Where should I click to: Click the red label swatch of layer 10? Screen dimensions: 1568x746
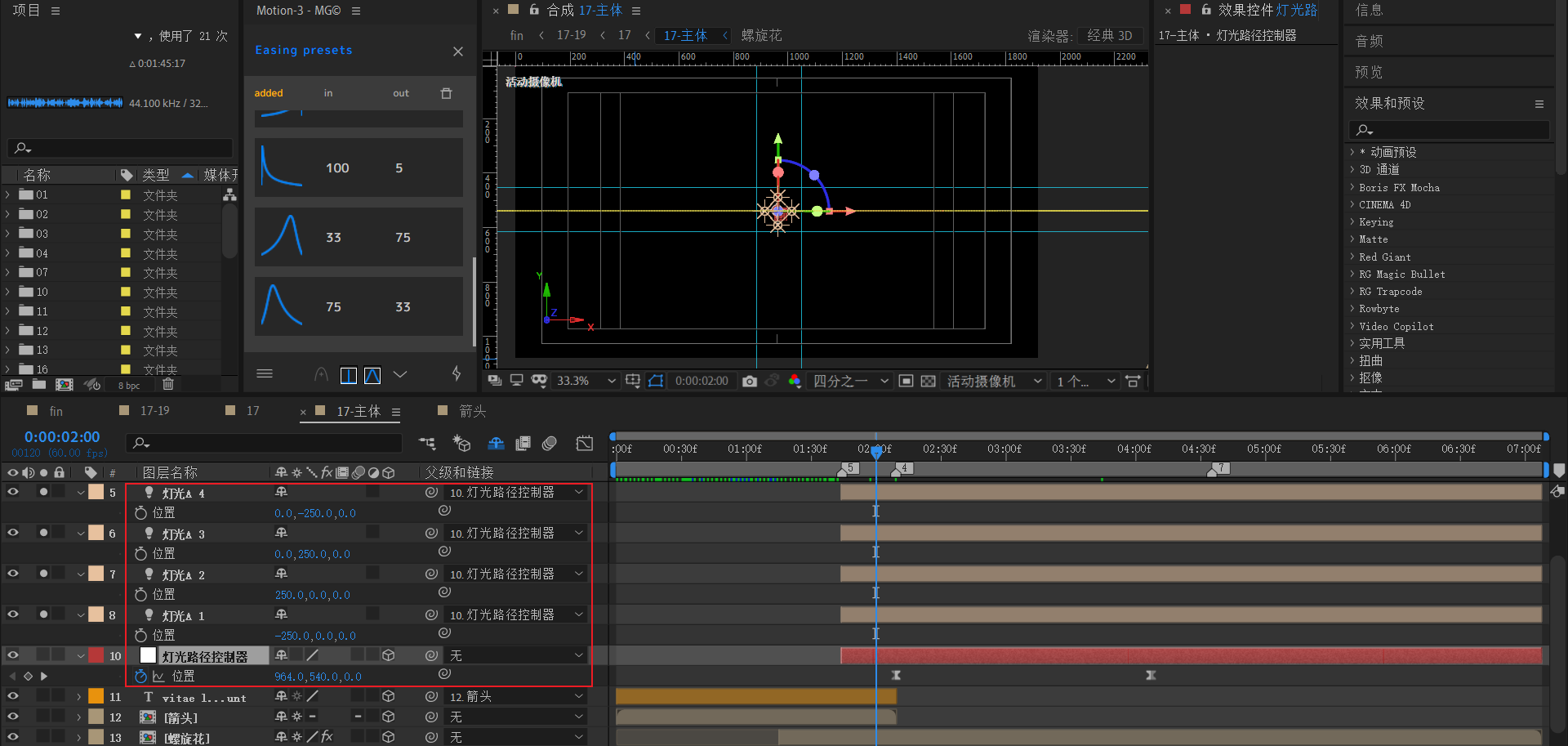click(96, 655)
